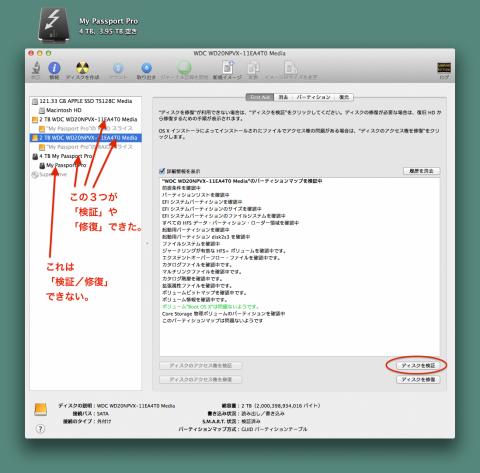Open the Info (情報) toolbar icon
Screen dimensions: 480x473
[x=54, y=68]
